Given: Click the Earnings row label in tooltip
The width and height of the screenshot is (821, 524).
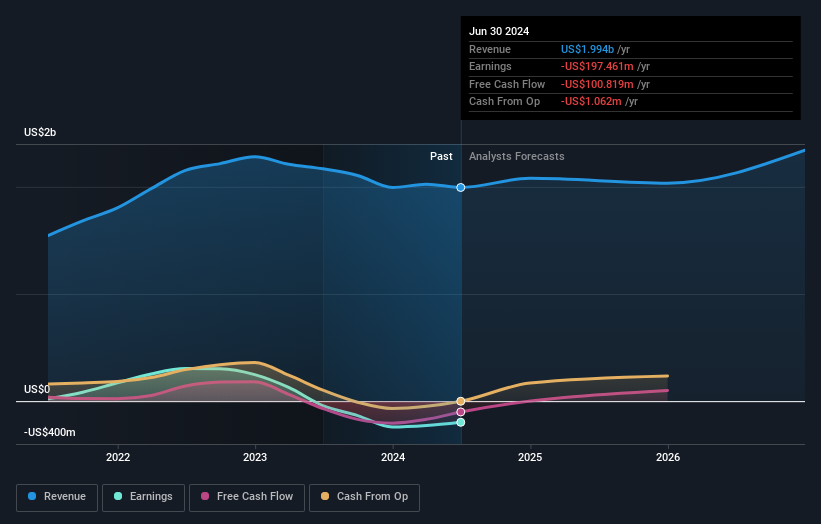Looking at the screenshot, I should coord(490,66).
